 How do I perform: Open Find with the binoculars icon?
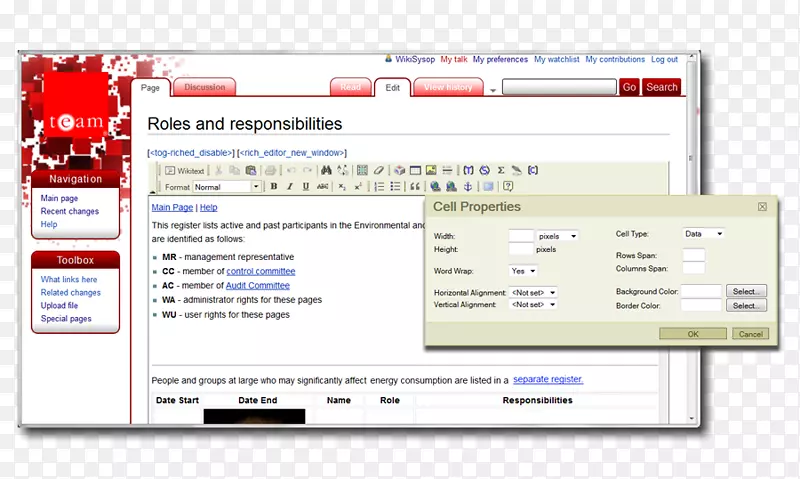pyautogui.click(x=327, y=170)
